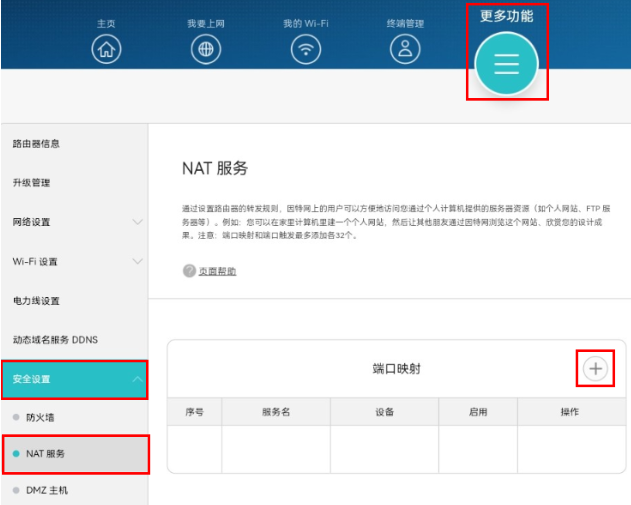631x505 pixels.
Task: Expand the 网络设置 chevron
Action: (x=137, y=222)
